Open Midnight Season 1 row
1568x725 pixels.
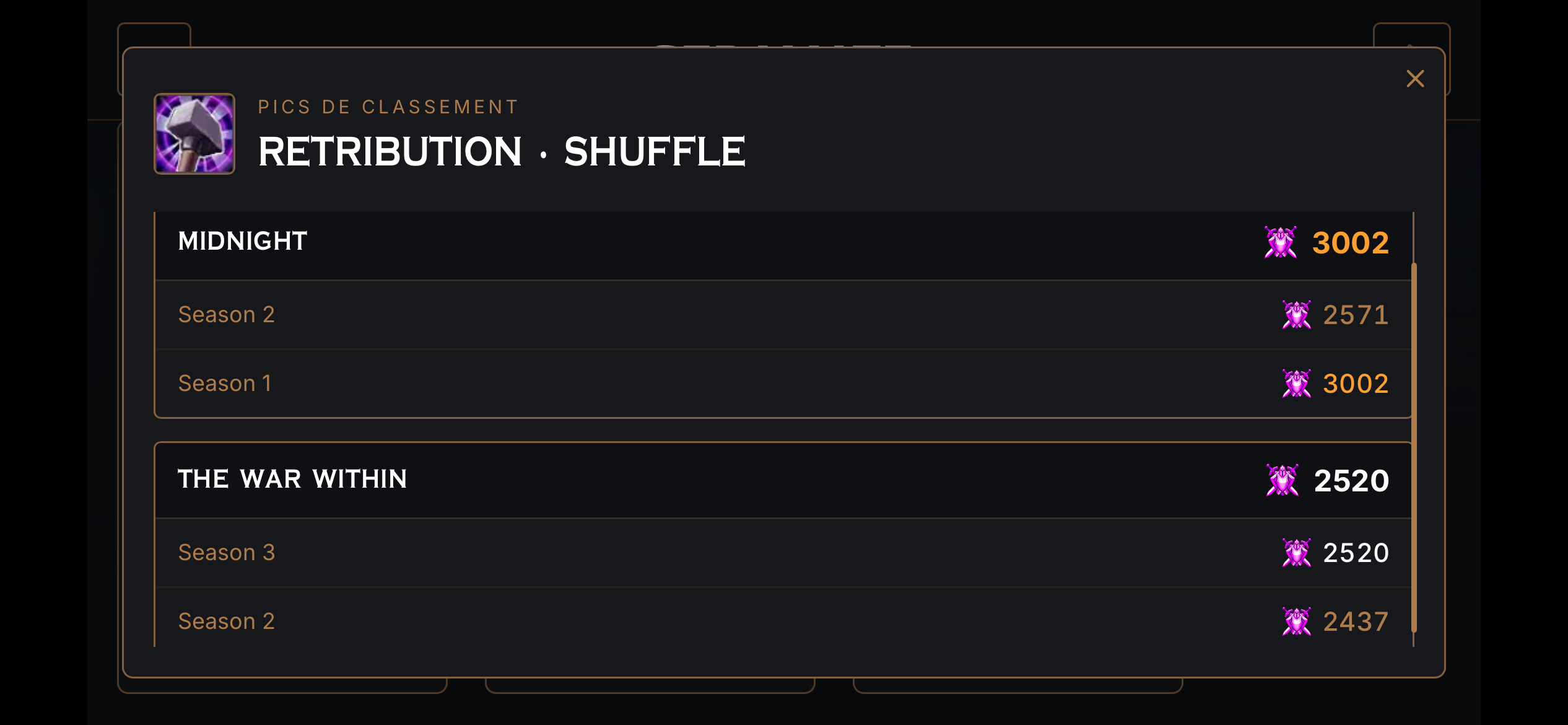click(783, 384)
